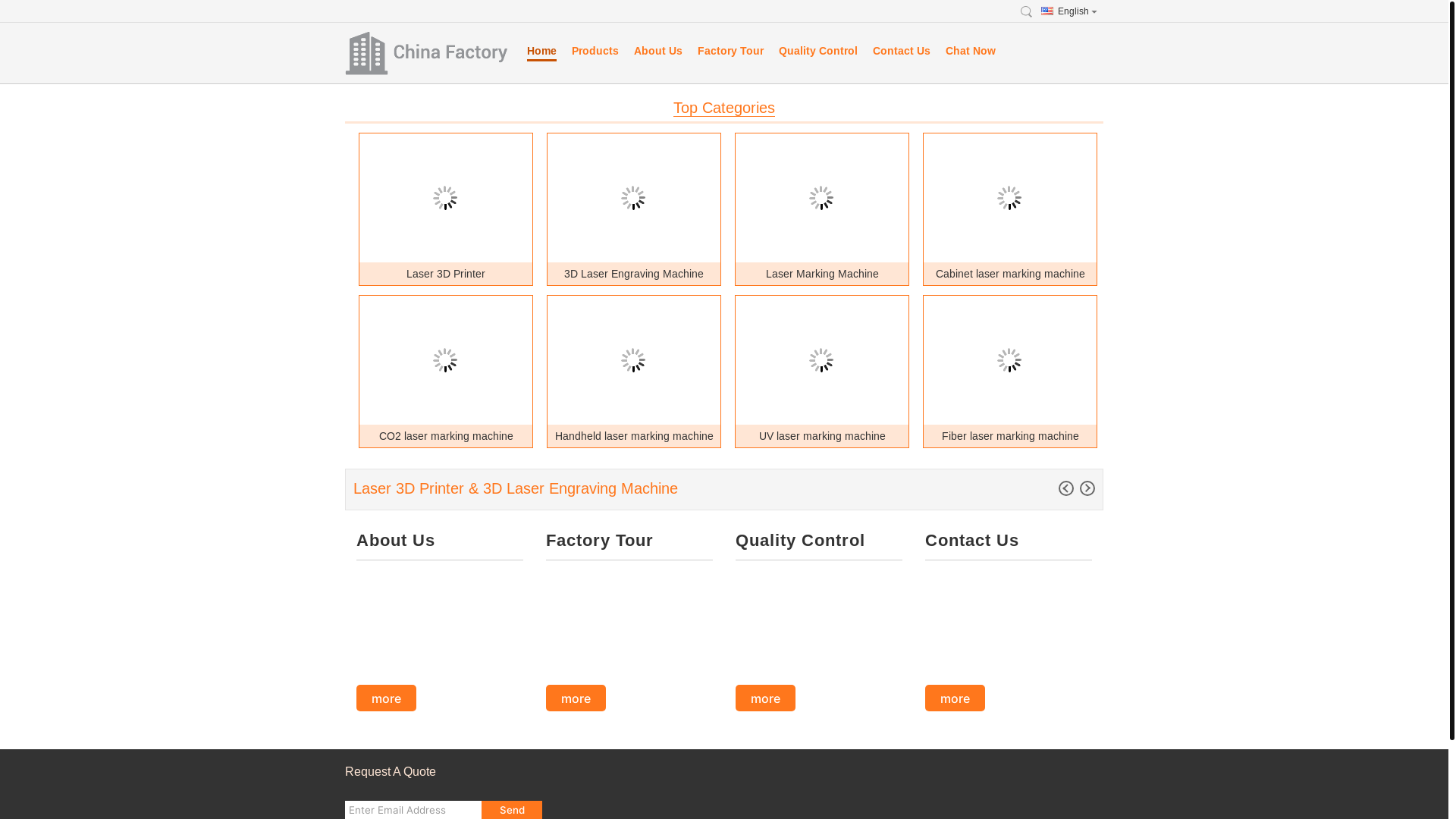This screenshot has height=819, width=1456.
Task: Open the Handheld laser marking machine thumbnail
Action: coord(634,360)
